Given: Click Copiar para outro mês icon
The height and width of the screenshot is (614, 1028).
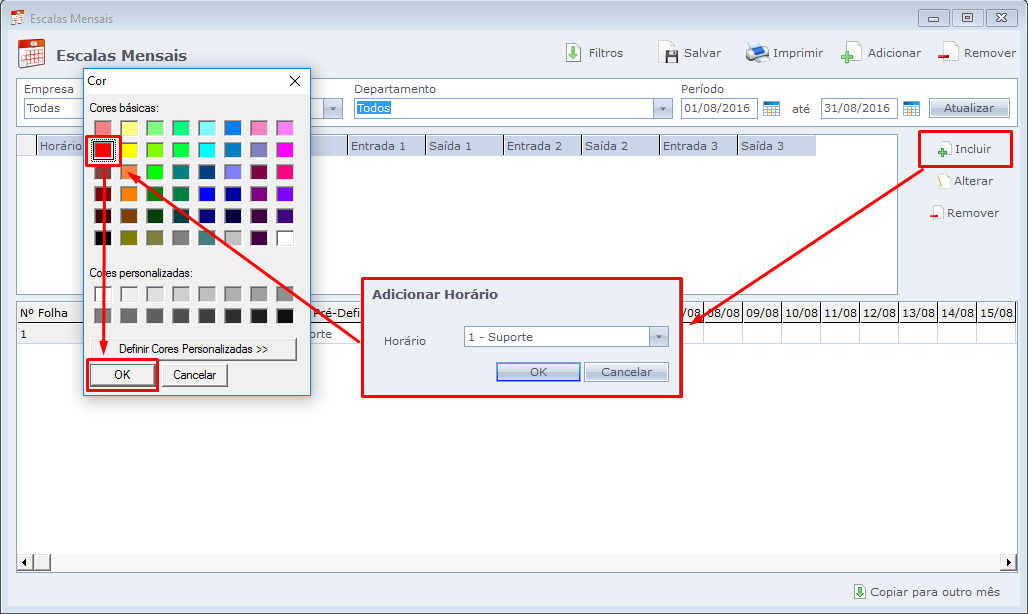Looking at the screenshot, I should coord(859,591).
